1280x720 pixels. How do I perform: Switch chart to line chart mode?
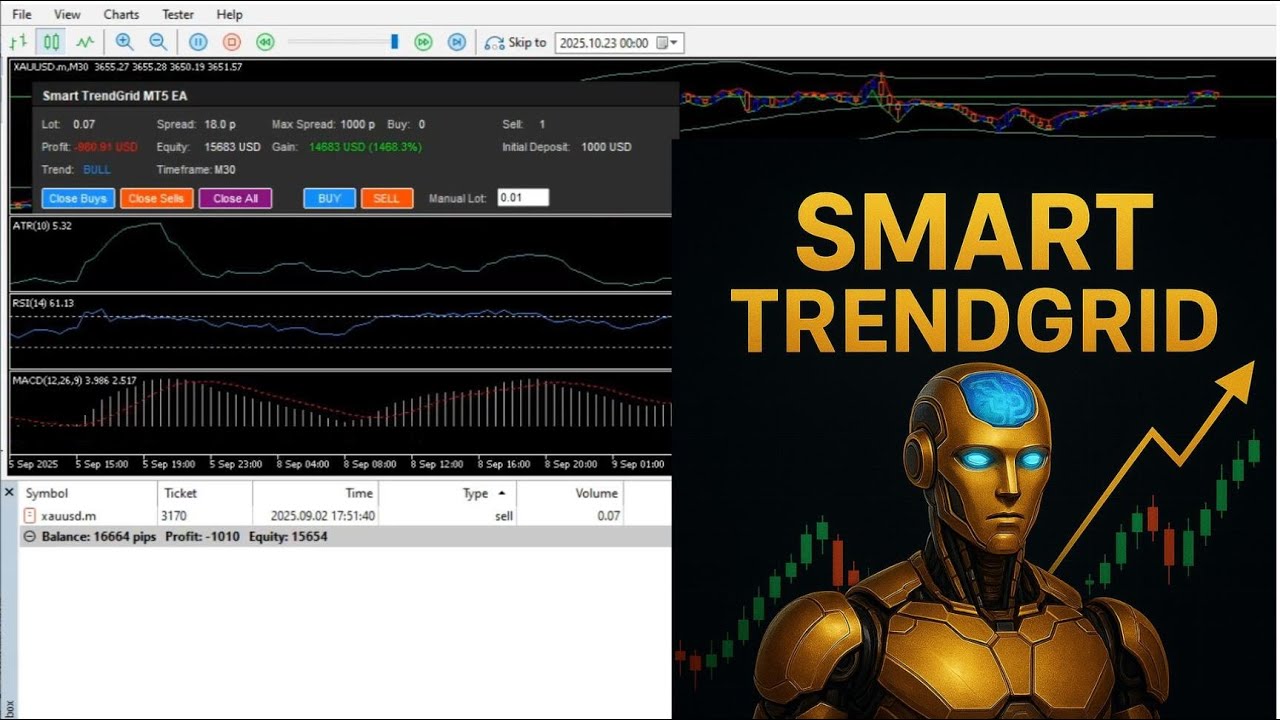[85, 42]
